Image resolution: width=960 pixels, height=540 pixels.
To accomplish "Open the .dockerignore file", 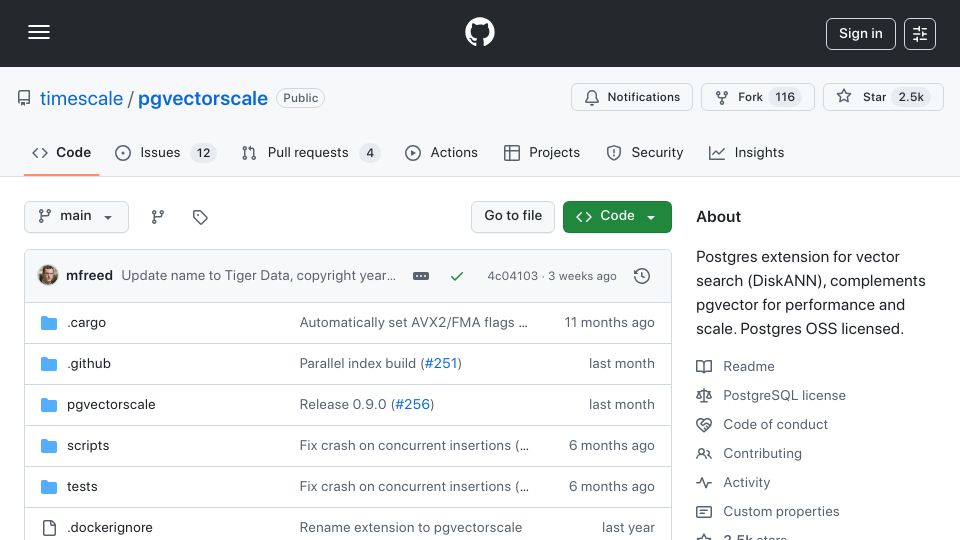I will click(x=110, y=528).
